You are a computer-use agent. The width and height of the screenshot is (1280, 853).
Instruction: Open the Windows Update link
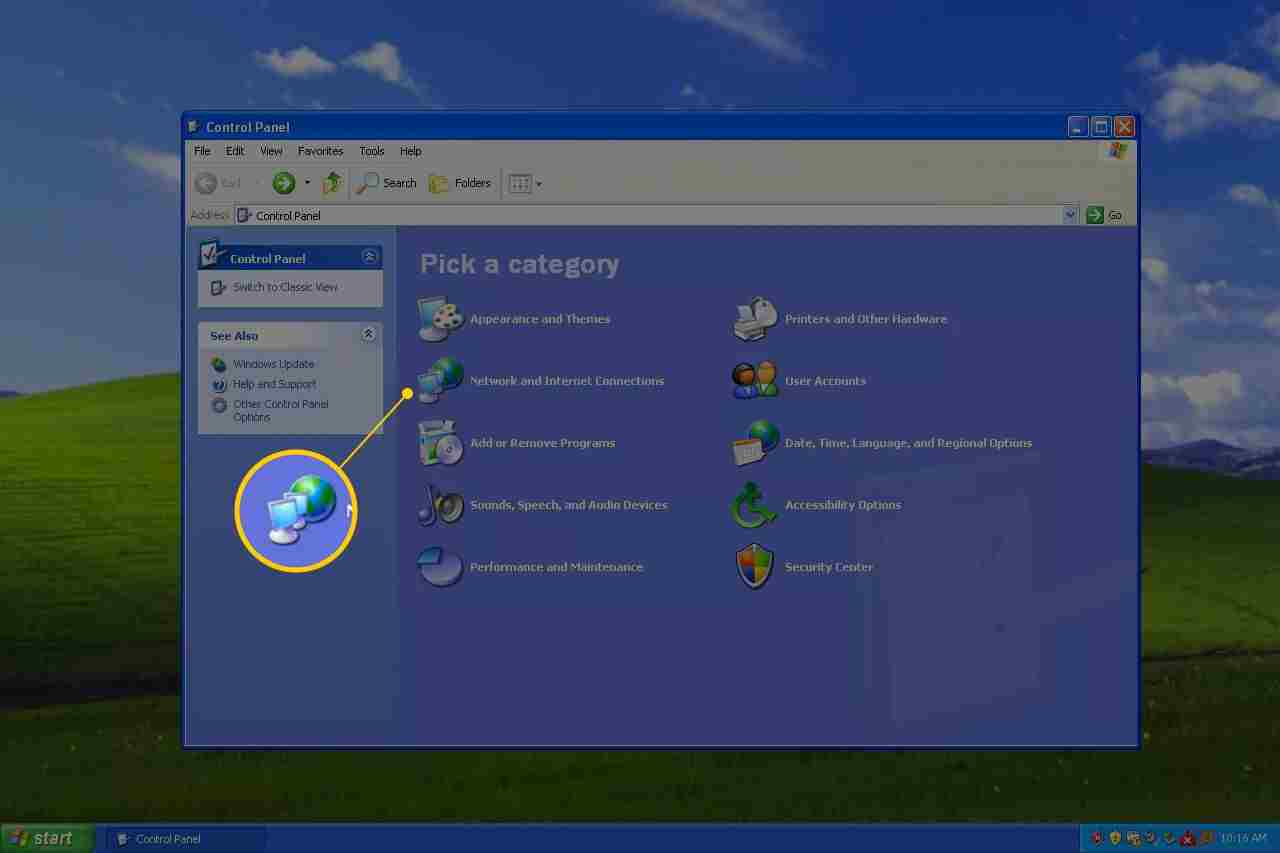pyautogui.click(x=273, y=365)
